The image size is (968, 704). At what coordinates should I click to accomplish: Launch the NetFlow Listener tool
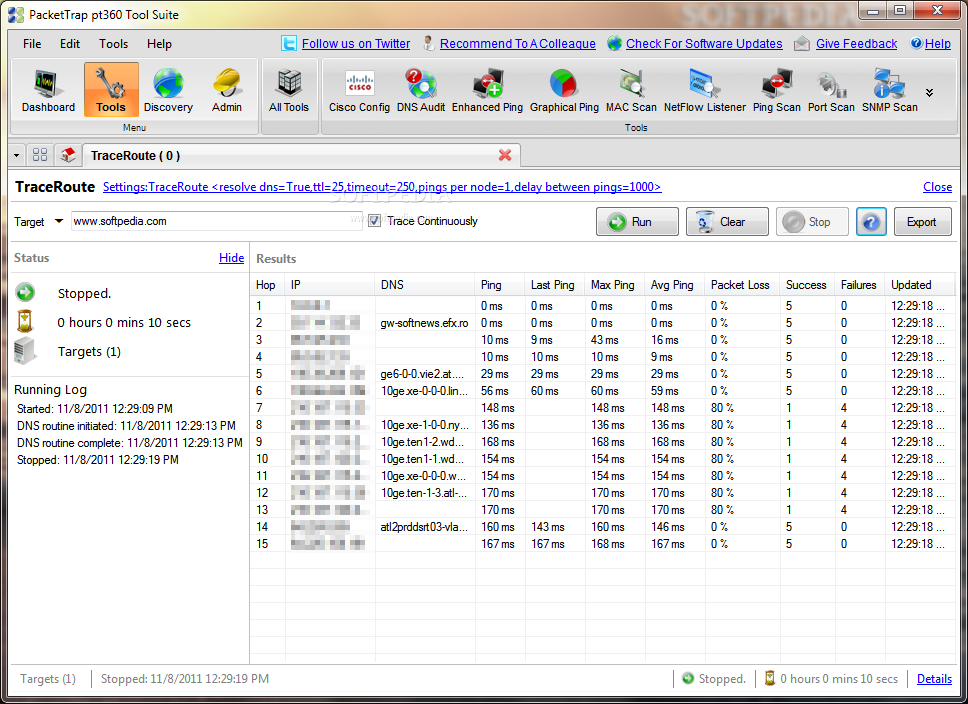click(x=704, y=91)
